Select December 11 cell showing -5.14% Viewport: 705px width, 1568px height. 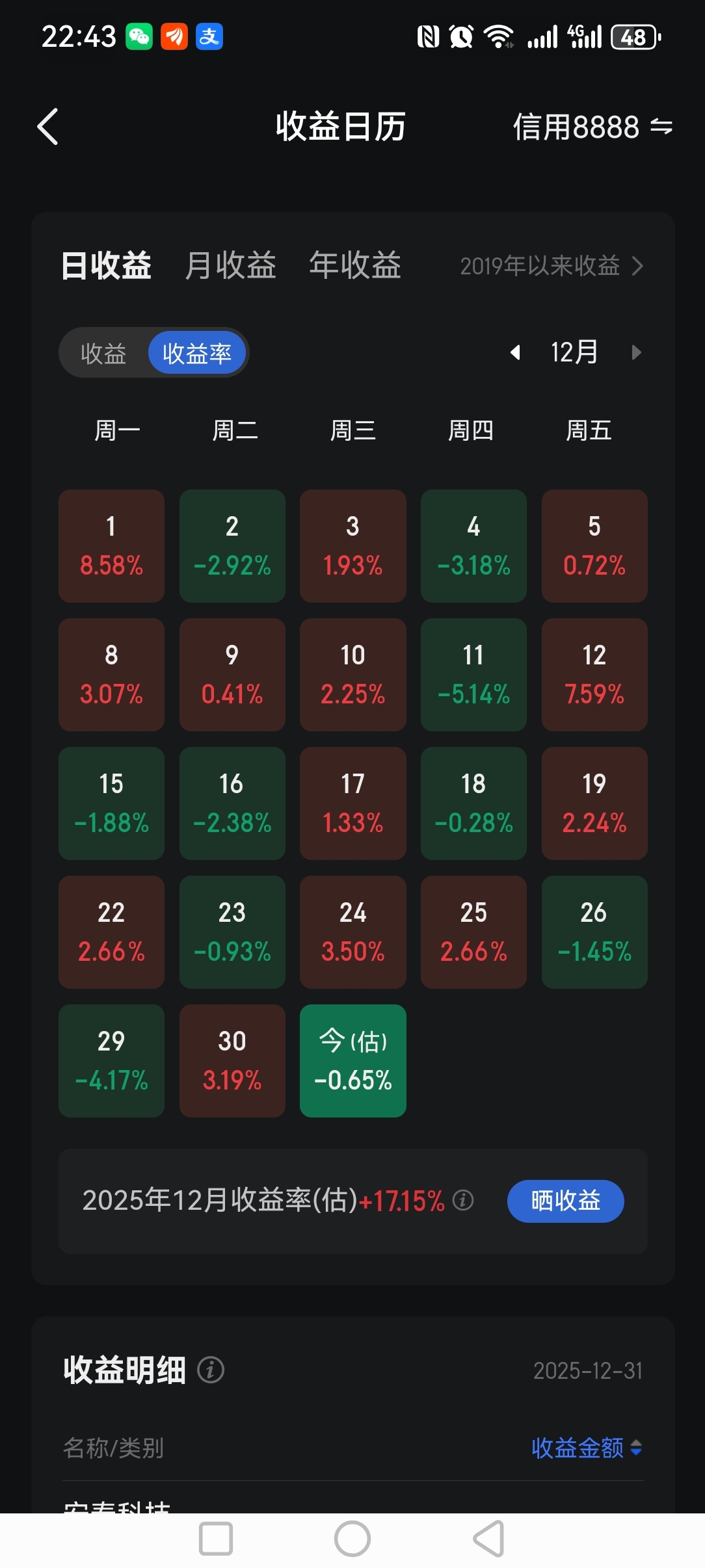coord(473,675)
